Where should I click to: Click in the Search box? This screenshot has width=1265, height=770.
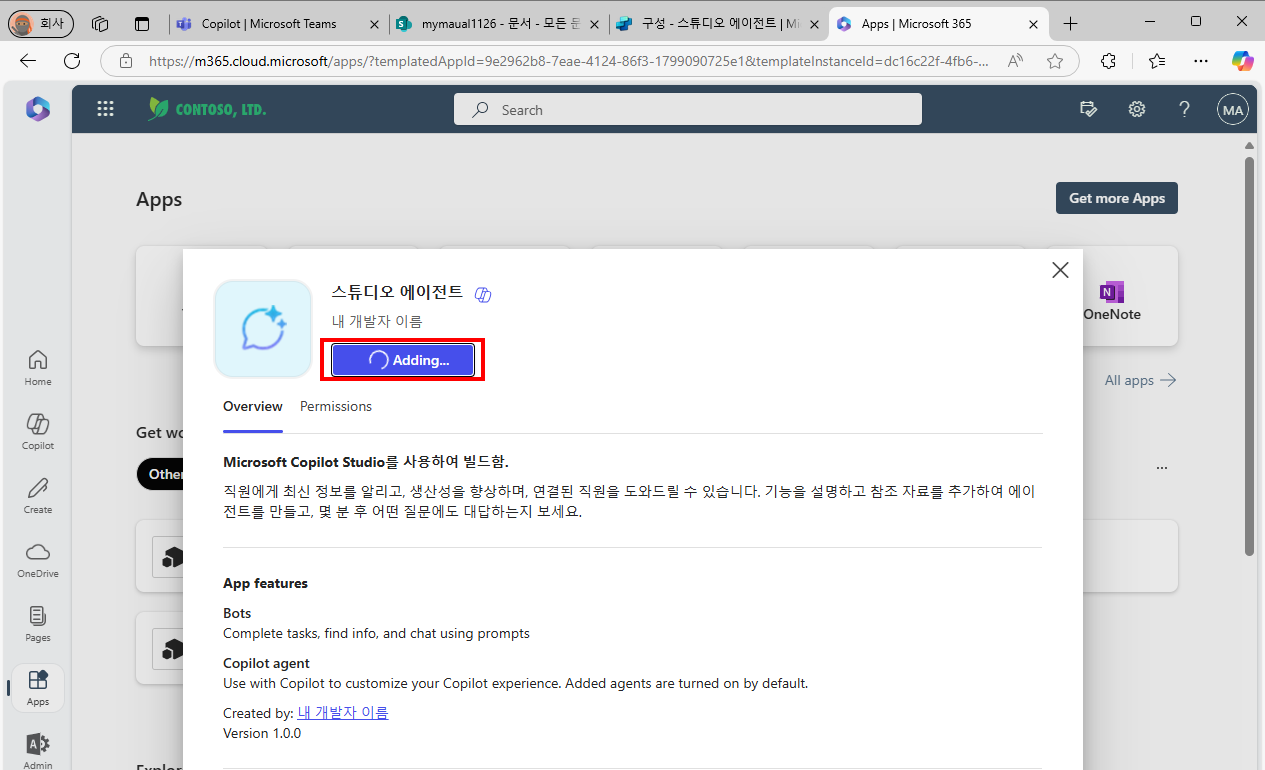click(x=688, y=109)
